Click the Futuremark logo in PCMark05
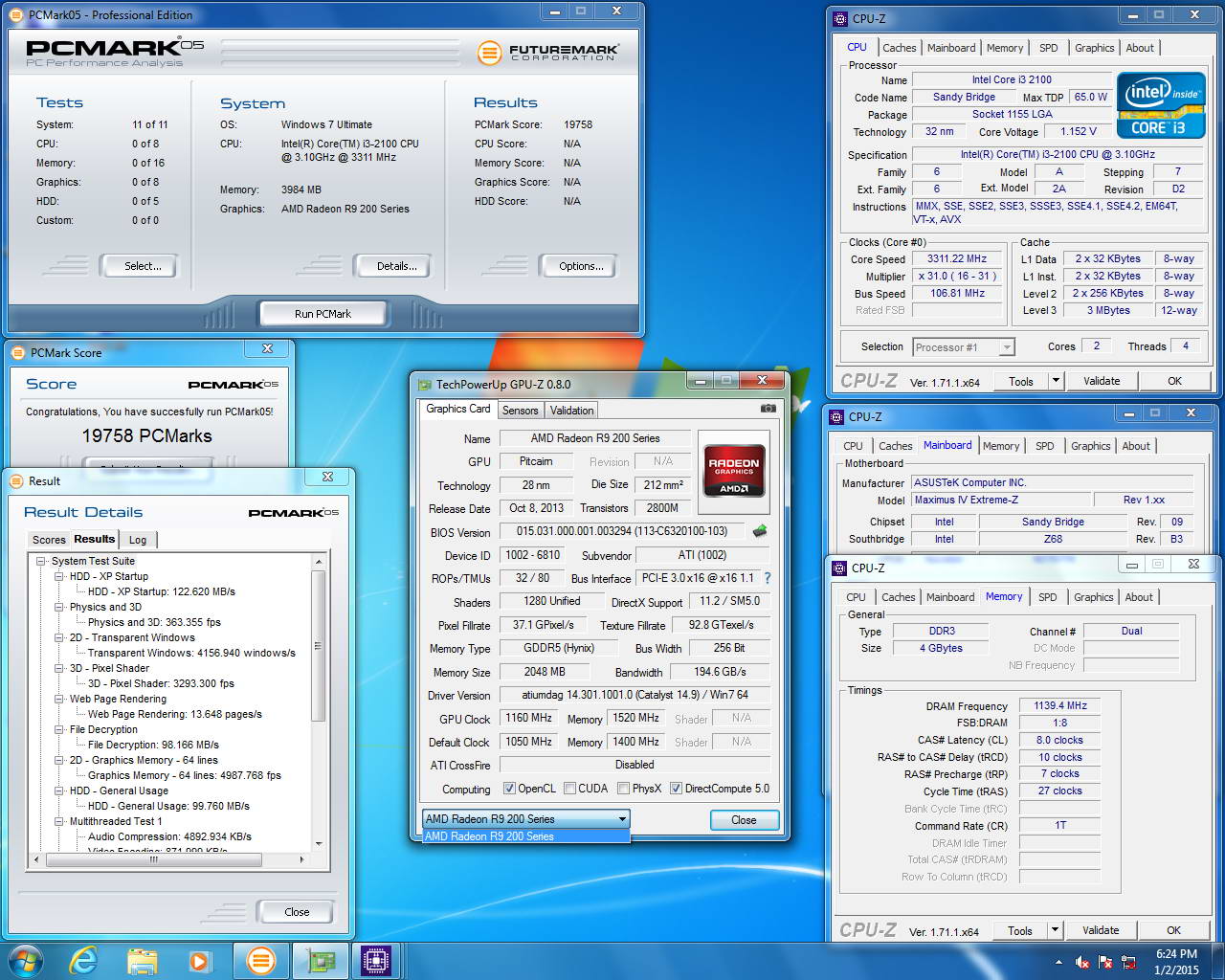The width and height of the screenshot is (1225, 980). pyautogui.click(x=547, y=52)
